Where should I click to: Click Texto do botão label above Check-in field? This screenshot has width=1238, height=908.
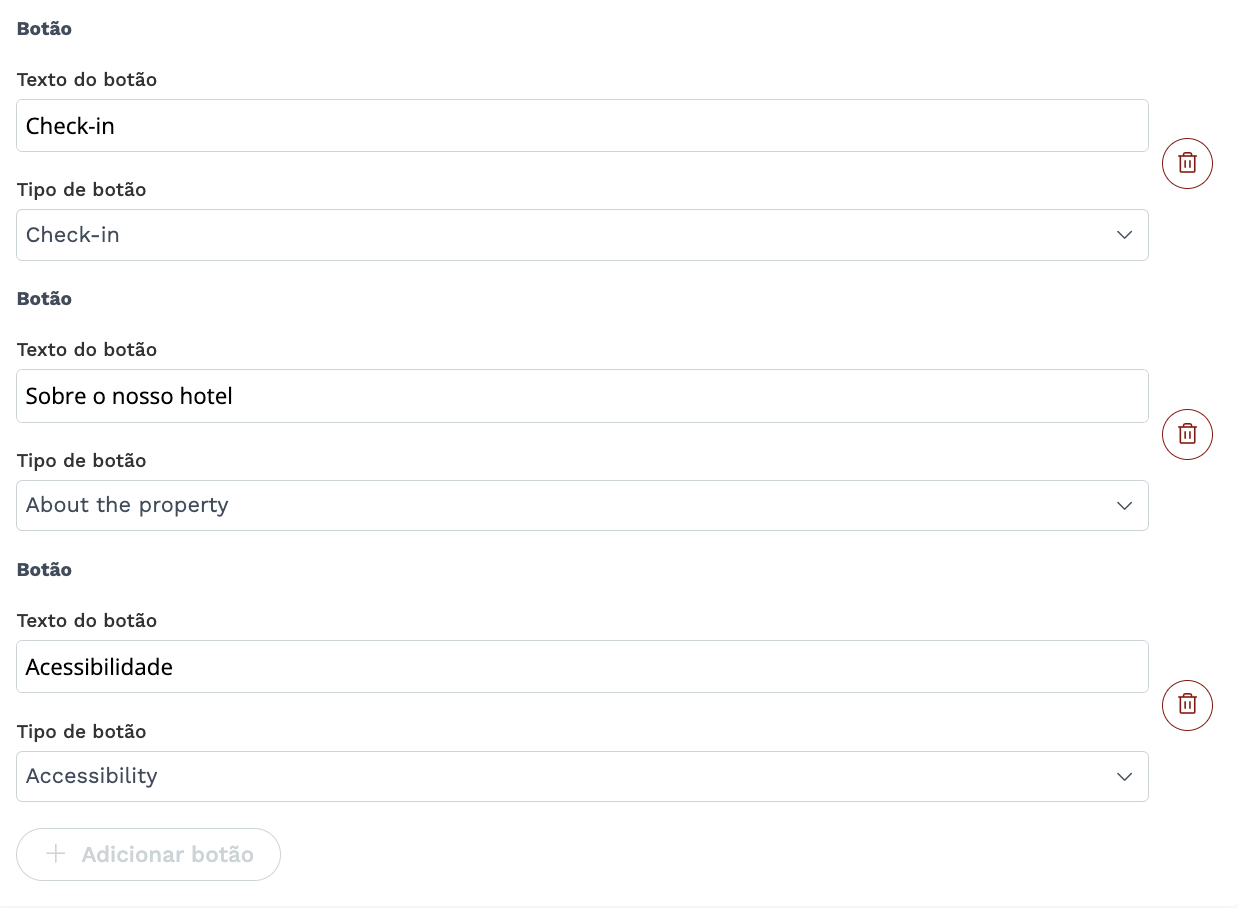pyautogui.click(x=87, y=80)
